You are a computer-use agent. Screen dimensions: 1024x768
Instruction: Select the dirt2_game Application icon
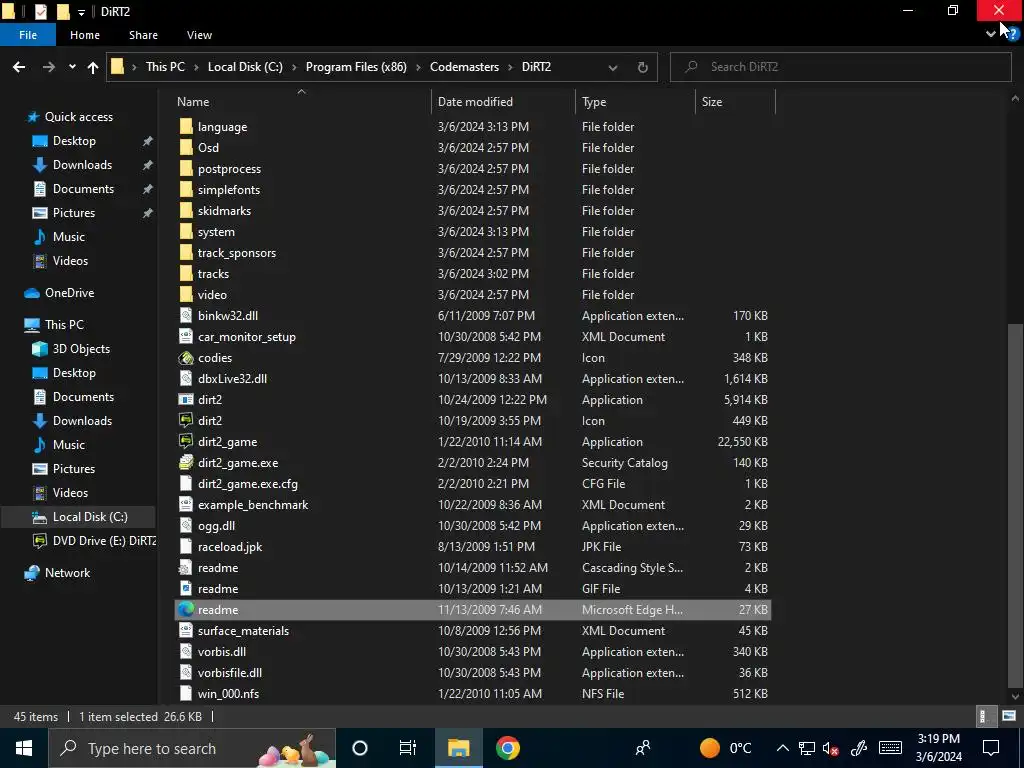[x=186, y=441]
